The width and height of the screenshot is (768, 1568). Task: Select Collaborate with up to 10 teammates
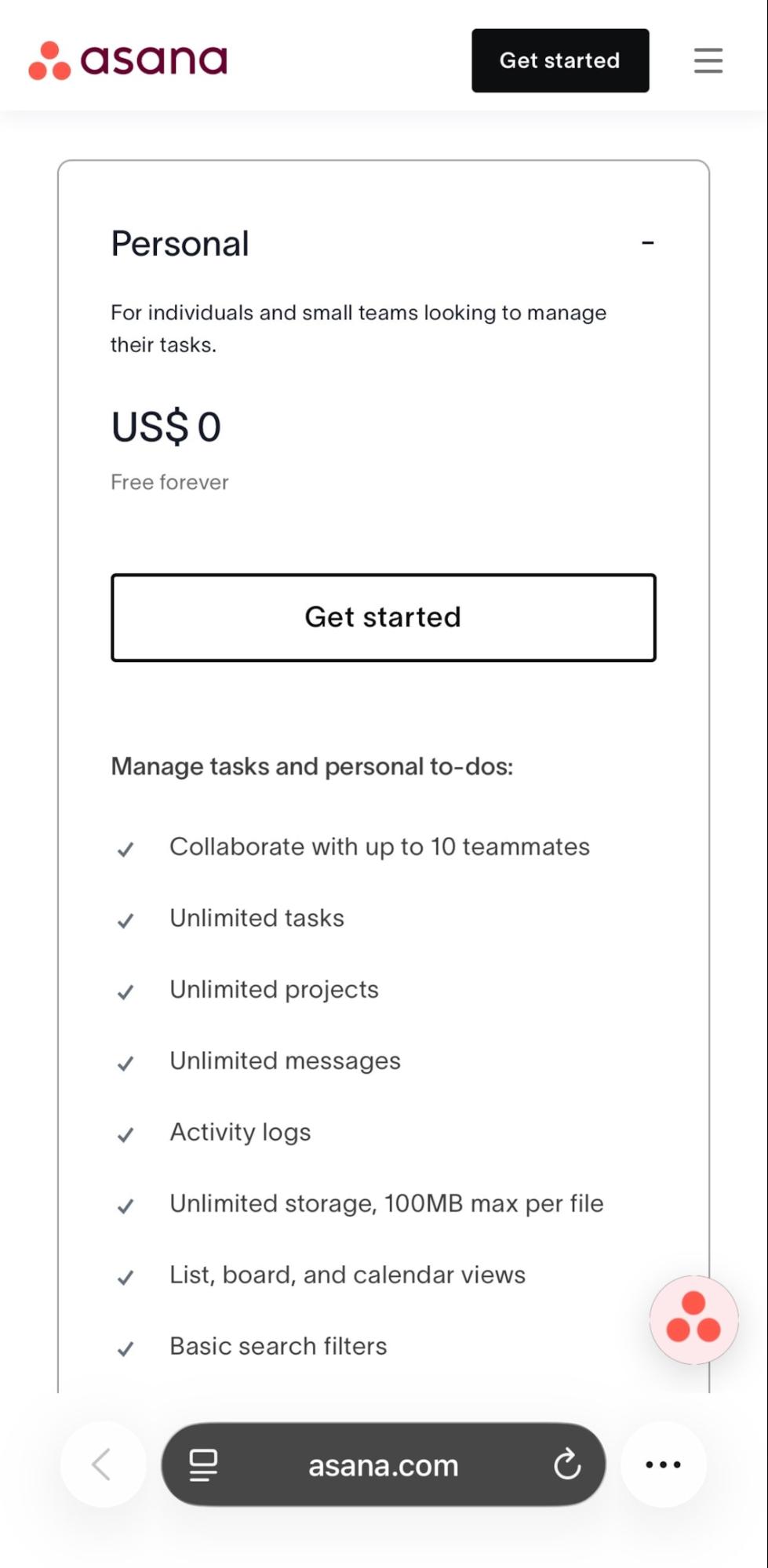coord(379,847)
